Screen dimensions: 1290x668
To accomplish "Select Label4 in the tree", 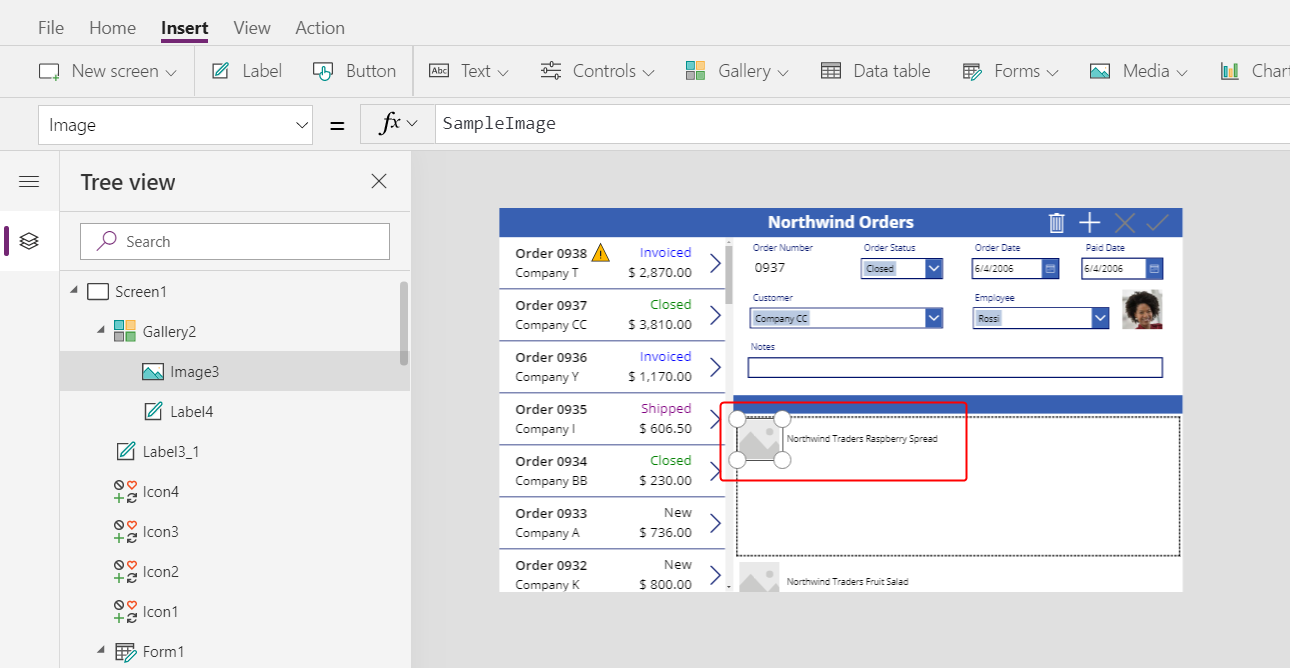I will [191, 411].
